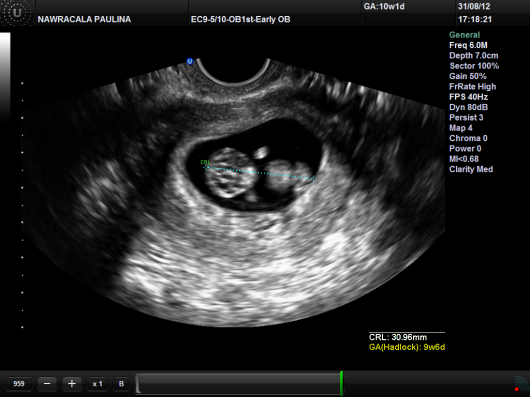530x397 pixels.
Task: Click the Gain 50% parameter
Action: [x=468, y=76]
